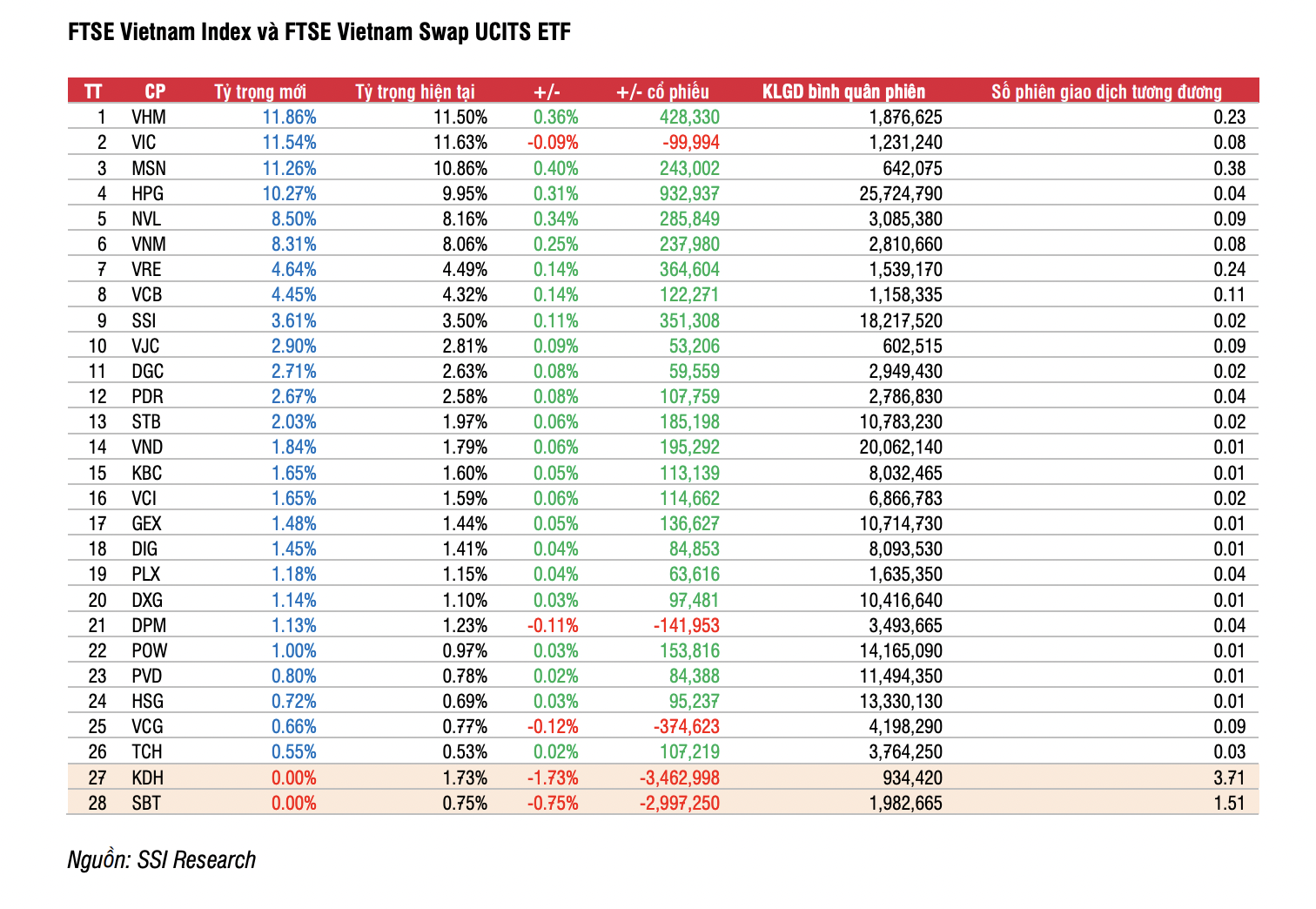Select the 'Số phiên giao dịch tương đương' header
This screenshot has width=1316, height=909.
1106,91
